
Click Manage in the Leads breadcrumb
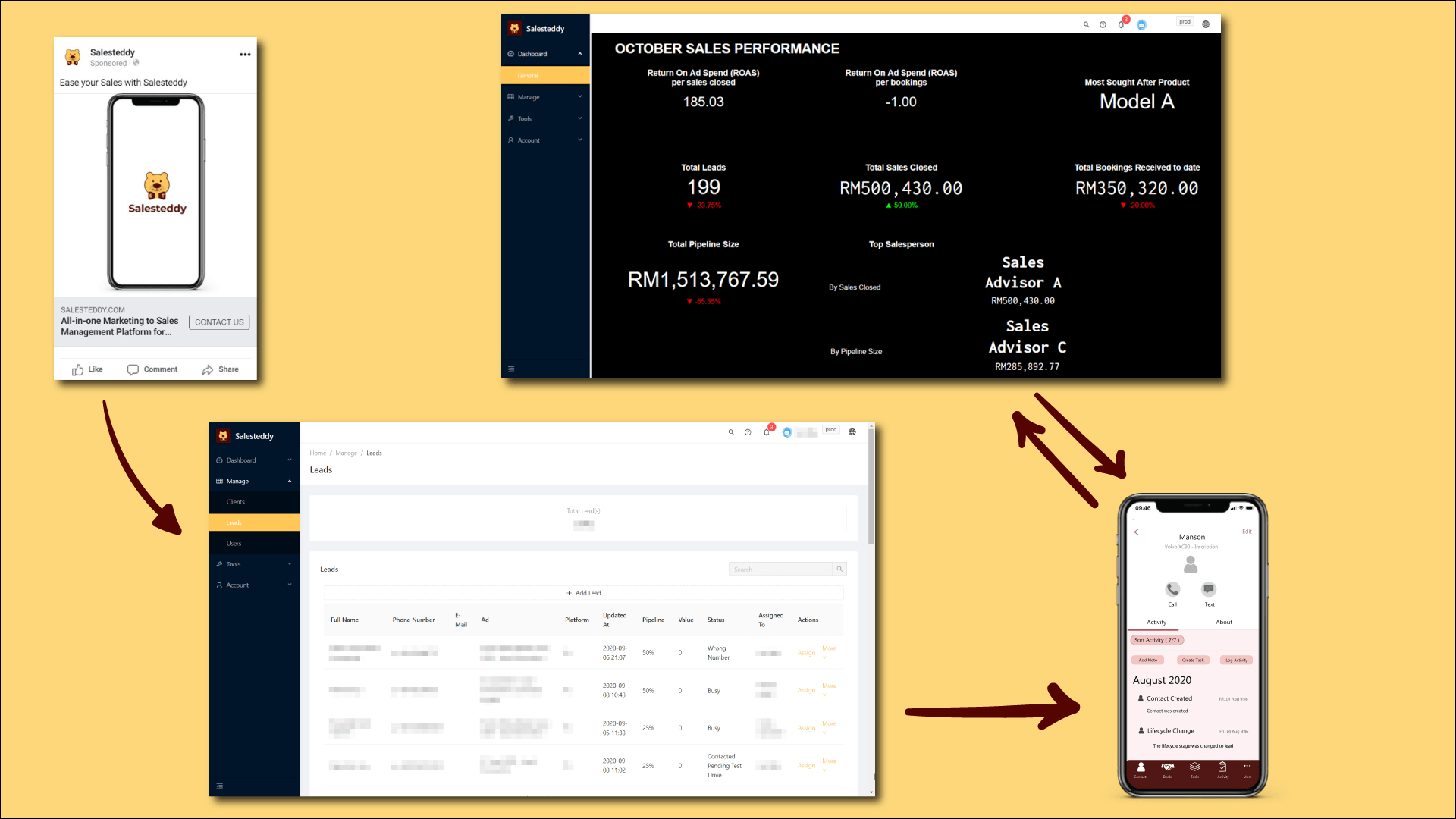pos(346,453)
